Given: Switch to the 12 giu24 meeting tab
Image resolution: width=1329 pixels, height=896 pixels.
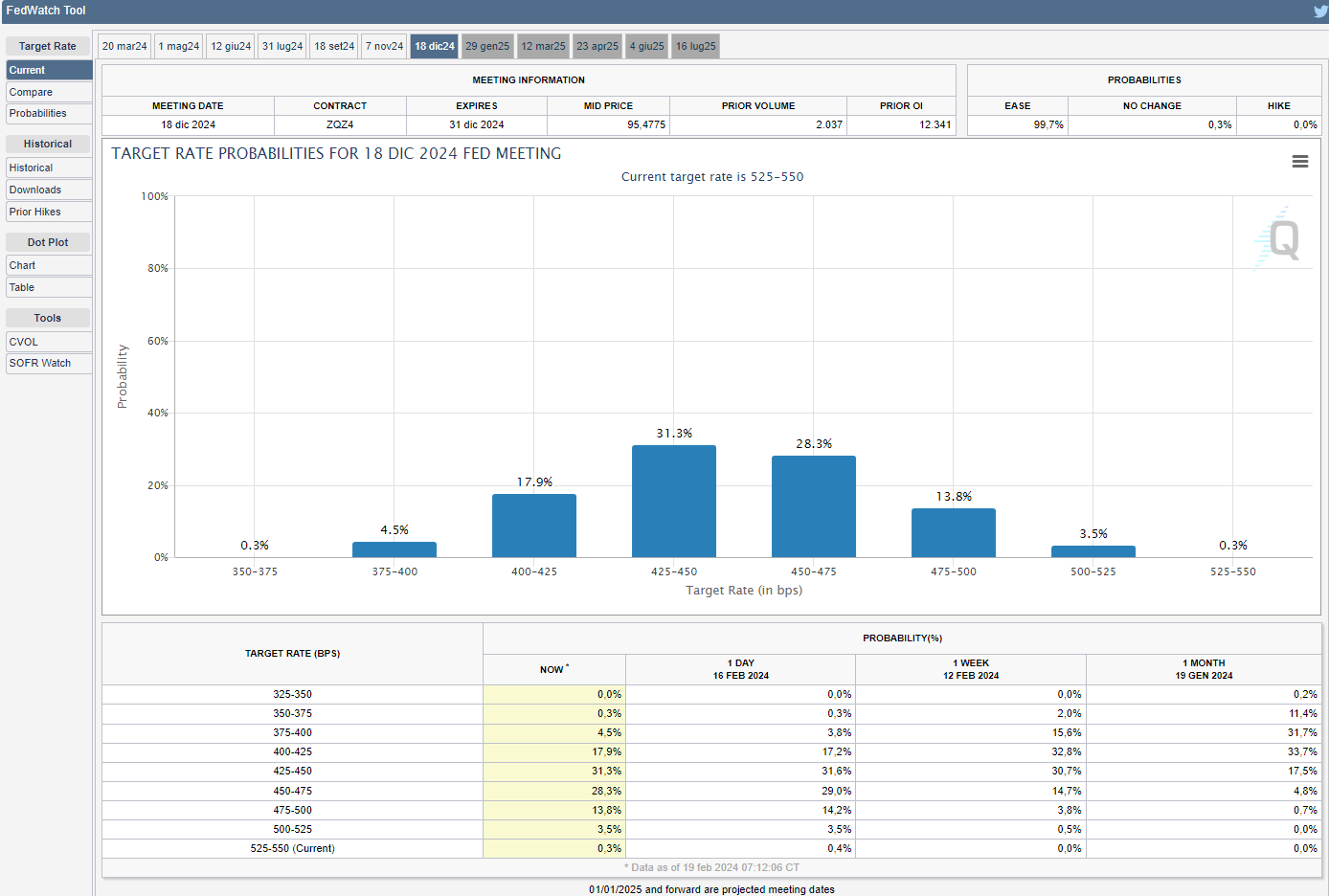Looking at the screenshot, I should tap(231, 46).
